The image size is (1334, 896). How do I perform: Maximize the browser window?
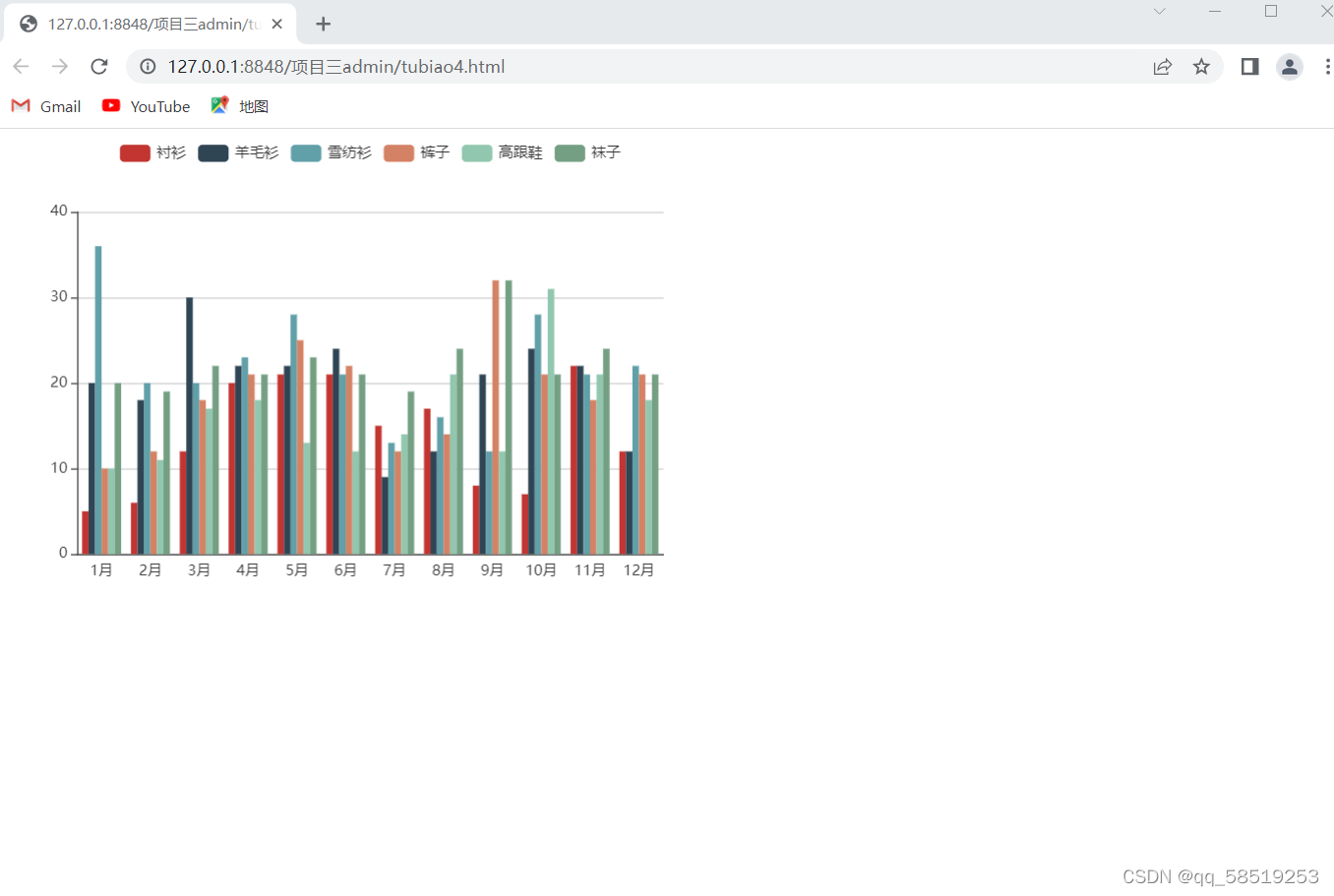tap(1271, 11)
